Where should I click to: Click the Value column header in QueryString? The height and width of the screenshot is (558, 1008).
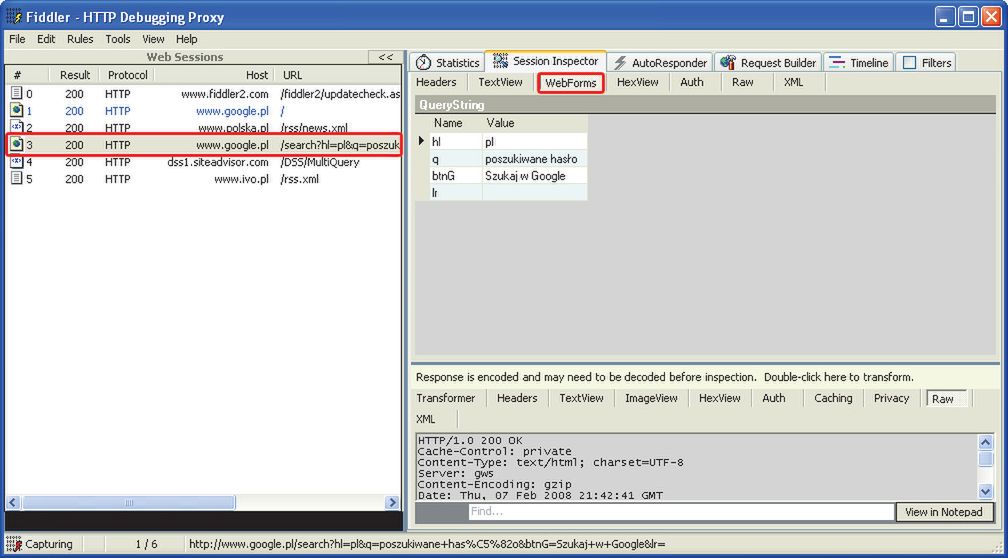(x=534, y=123)
